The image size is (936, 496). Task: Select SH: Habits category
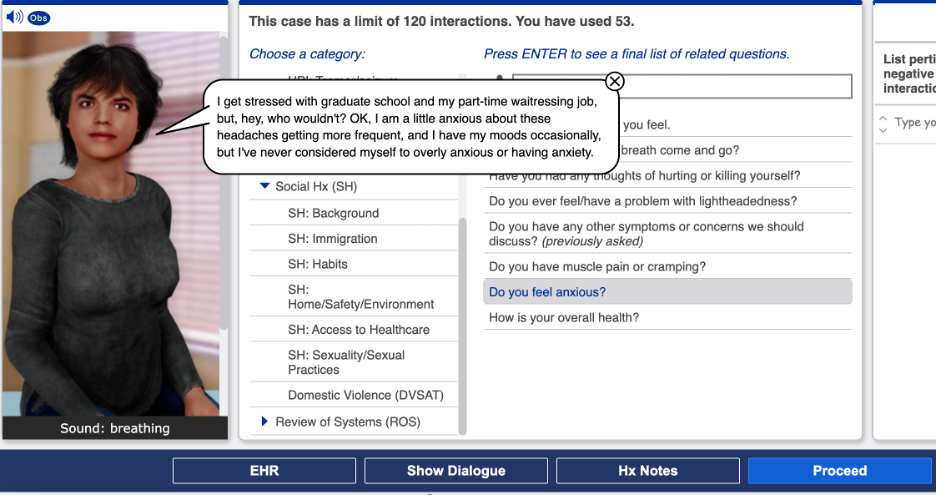click(x=318, y=264)
